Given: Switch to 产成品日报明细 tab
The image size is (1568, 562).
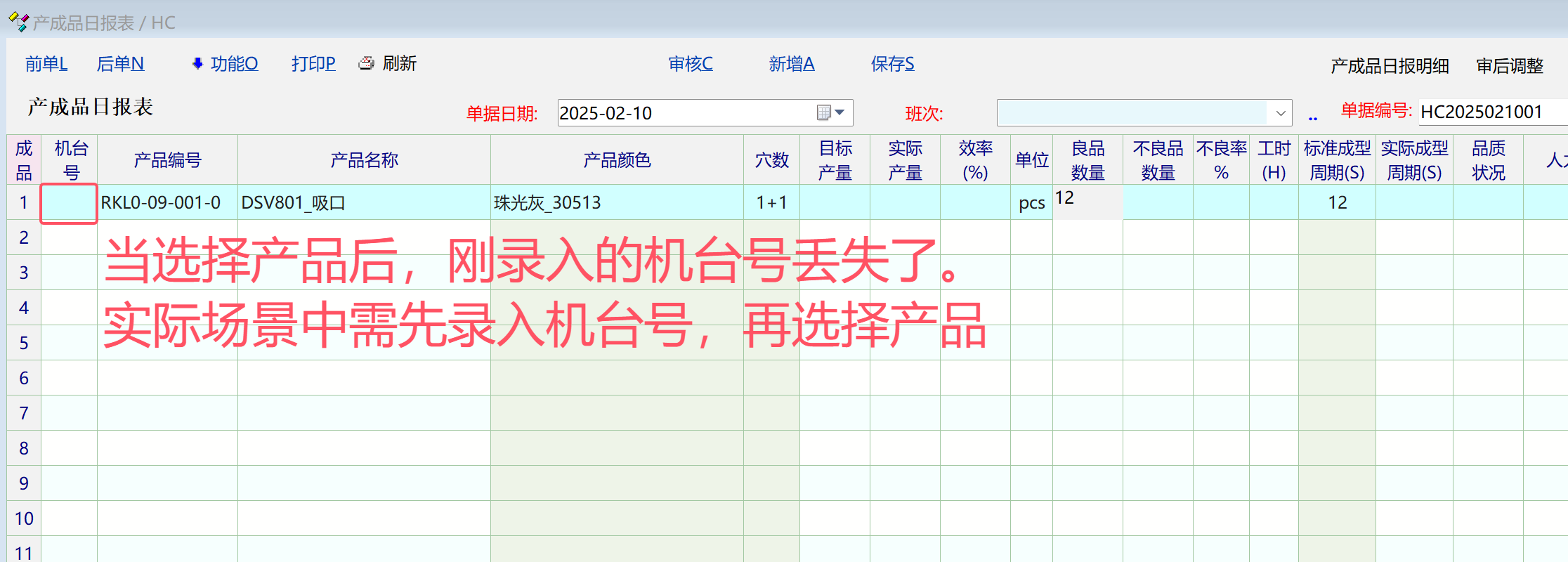Looking at the screenshot, I should pos(1389,66).
